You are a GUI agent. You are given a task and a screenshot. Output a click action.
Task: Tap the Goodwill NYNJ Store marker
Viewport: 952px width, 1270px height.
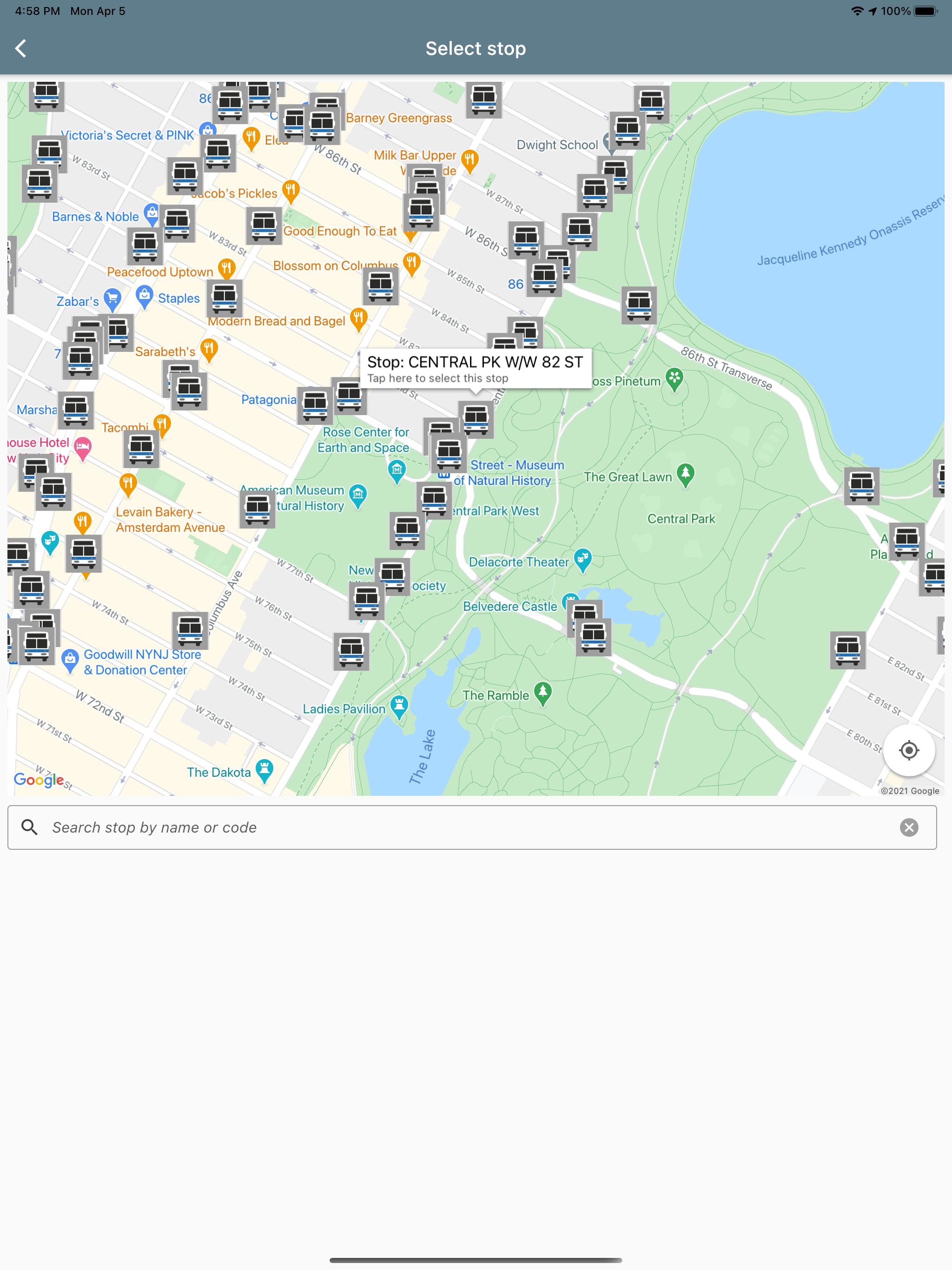pos(70,661)
